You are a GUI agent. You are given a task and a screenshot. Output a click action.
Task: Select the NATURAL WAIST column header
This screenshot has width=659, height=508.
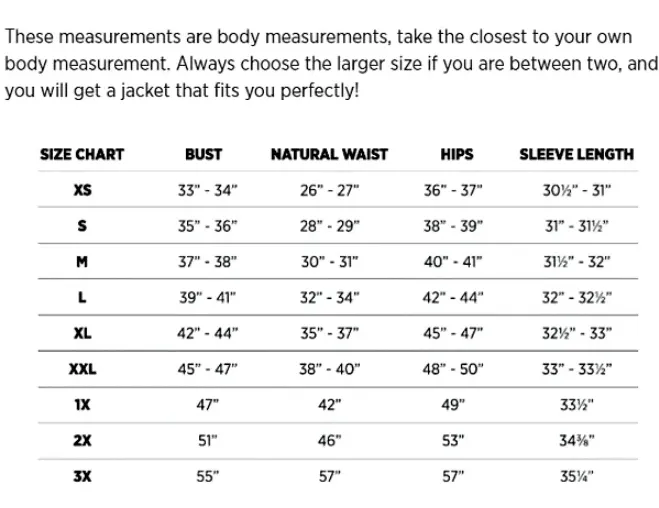[329, 154]
